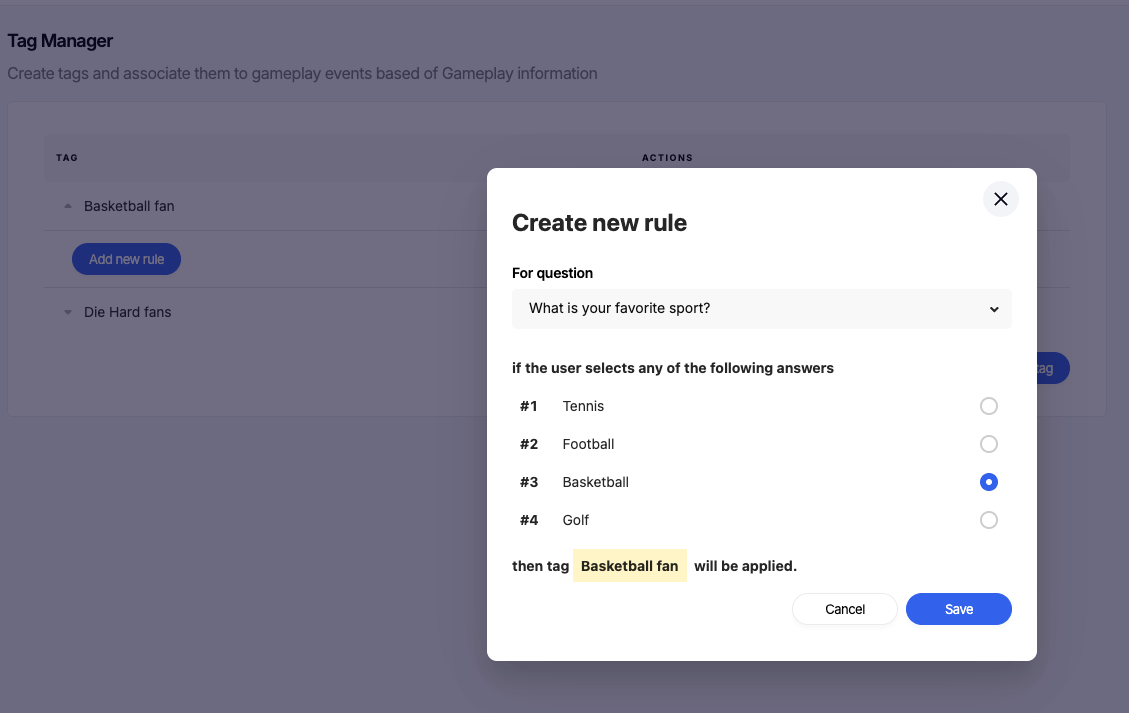Click the Basketball answer text
The image size is (1129, 713).
click(595, 482)
